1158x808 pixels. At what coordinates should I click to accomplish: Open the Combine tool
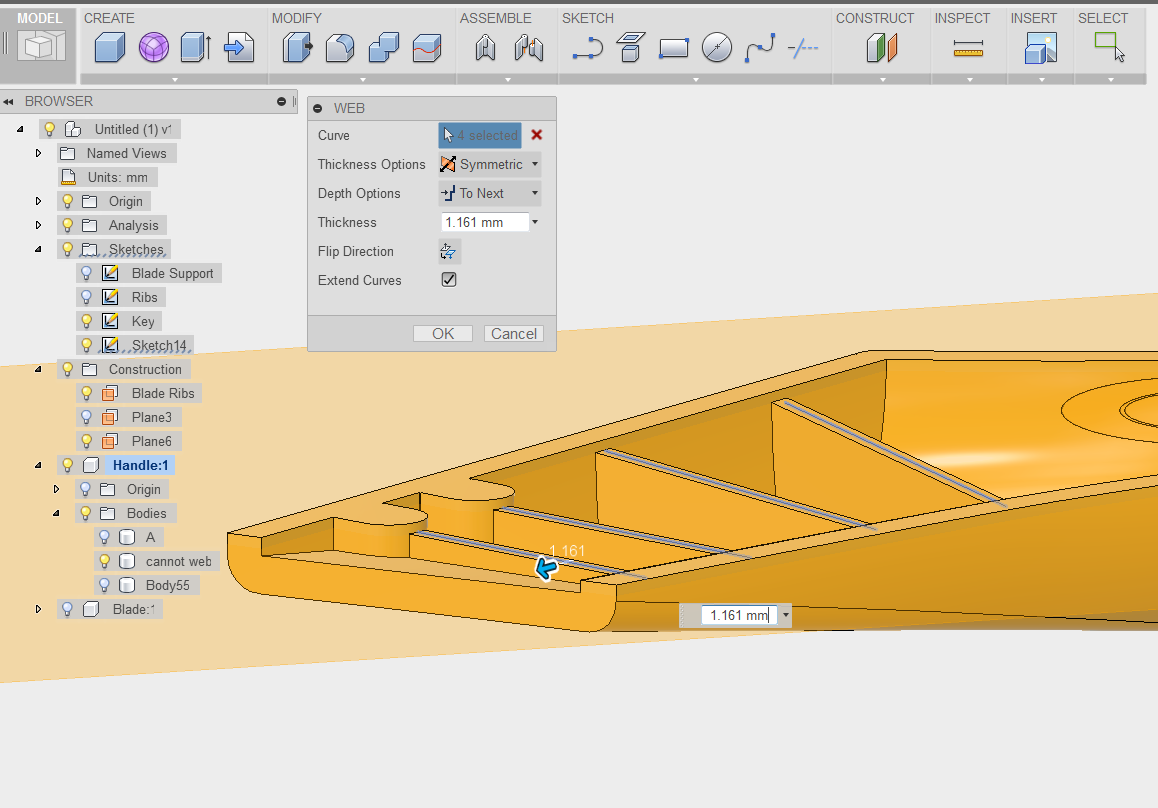tap(384, 47)
